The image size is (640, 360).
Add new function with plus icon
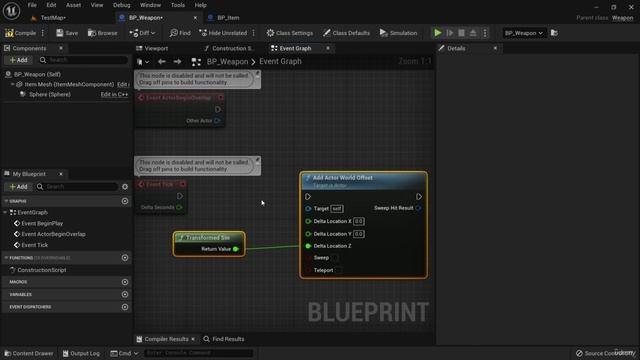tap(125, 258)
